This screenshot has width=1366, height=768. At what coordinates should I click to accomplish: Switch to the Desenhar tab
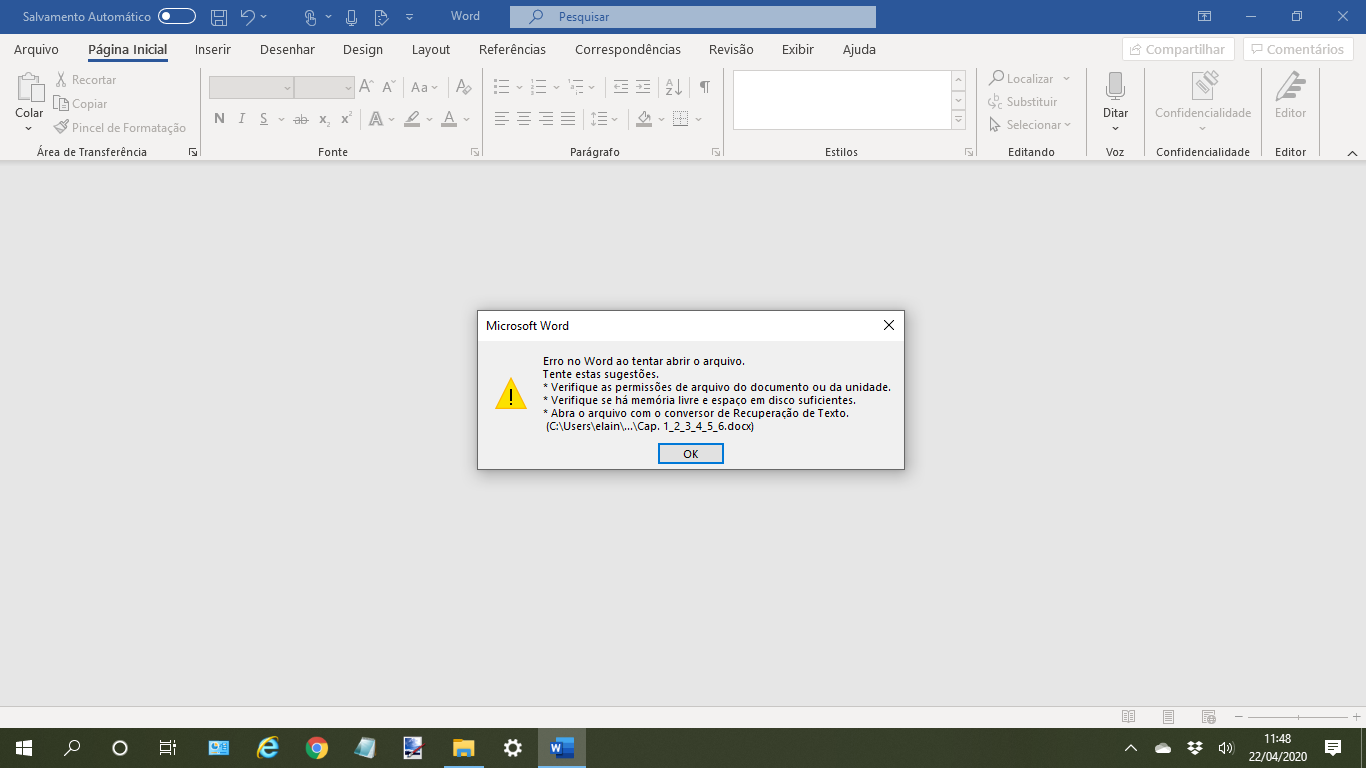coord(287,49)
